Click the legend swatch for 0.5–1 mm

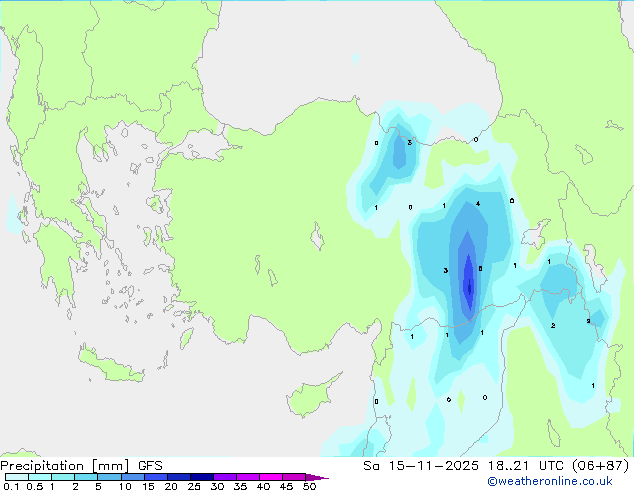tap(40, 477)
